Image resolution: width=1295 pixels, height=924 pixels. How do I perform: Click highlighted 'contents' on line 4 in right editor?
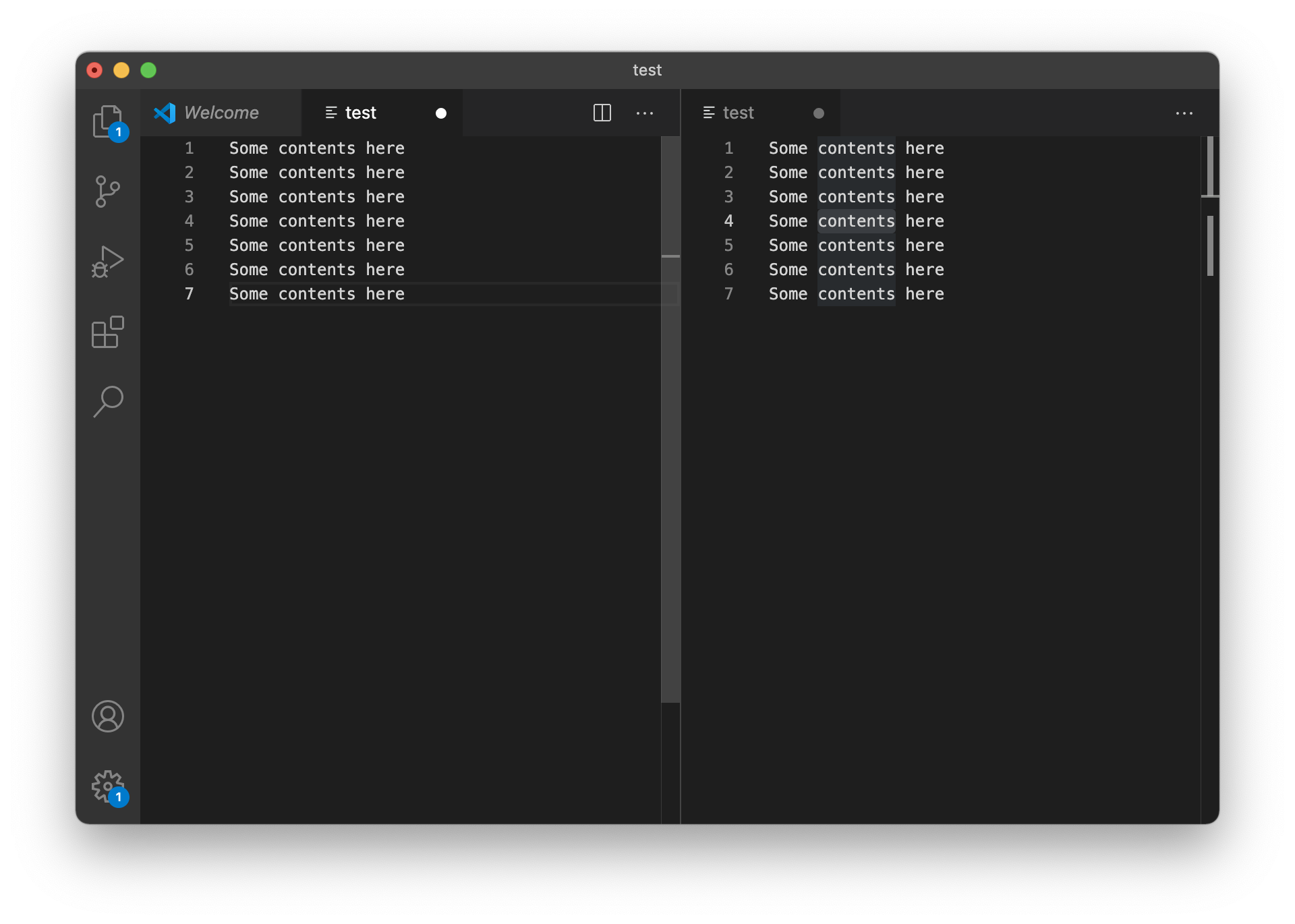tap(857, 221)
